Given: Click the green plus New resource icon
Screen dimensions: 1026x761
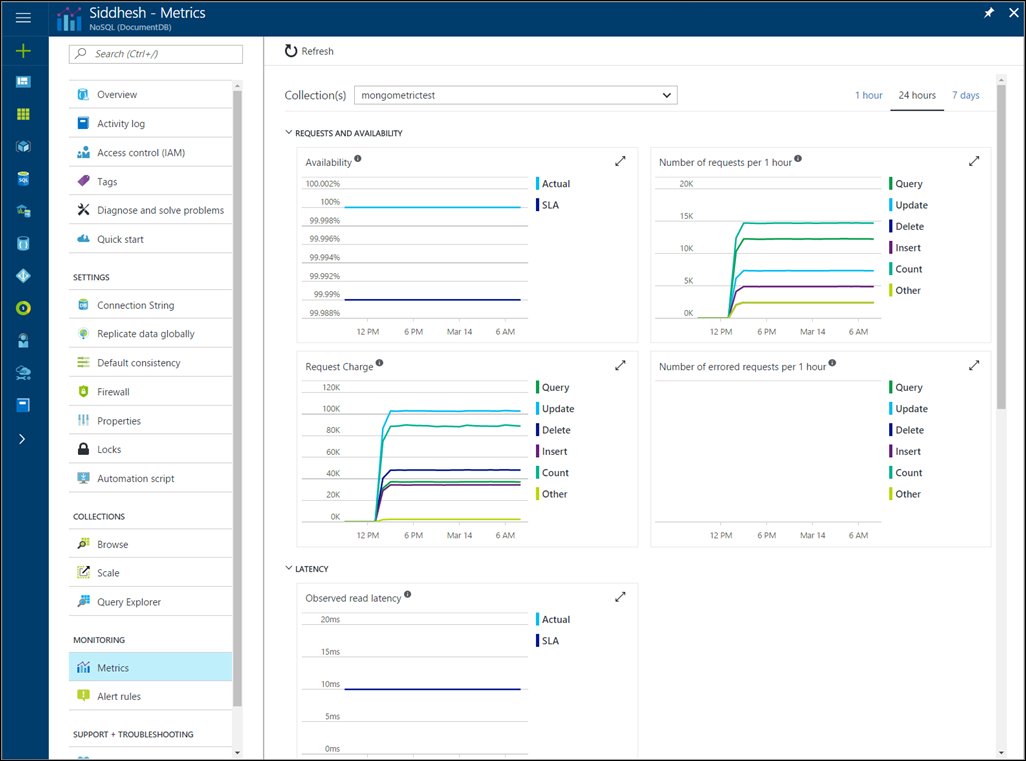Looking at the screenshot, I should (23, 50).
